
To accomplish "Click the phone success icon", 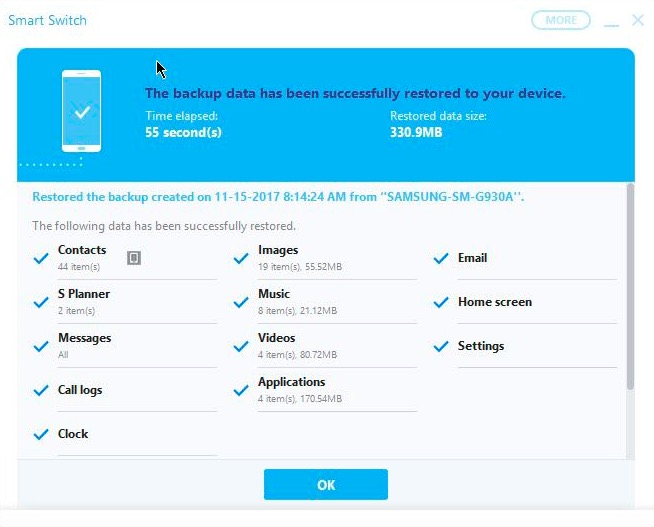I will point(81,111).
